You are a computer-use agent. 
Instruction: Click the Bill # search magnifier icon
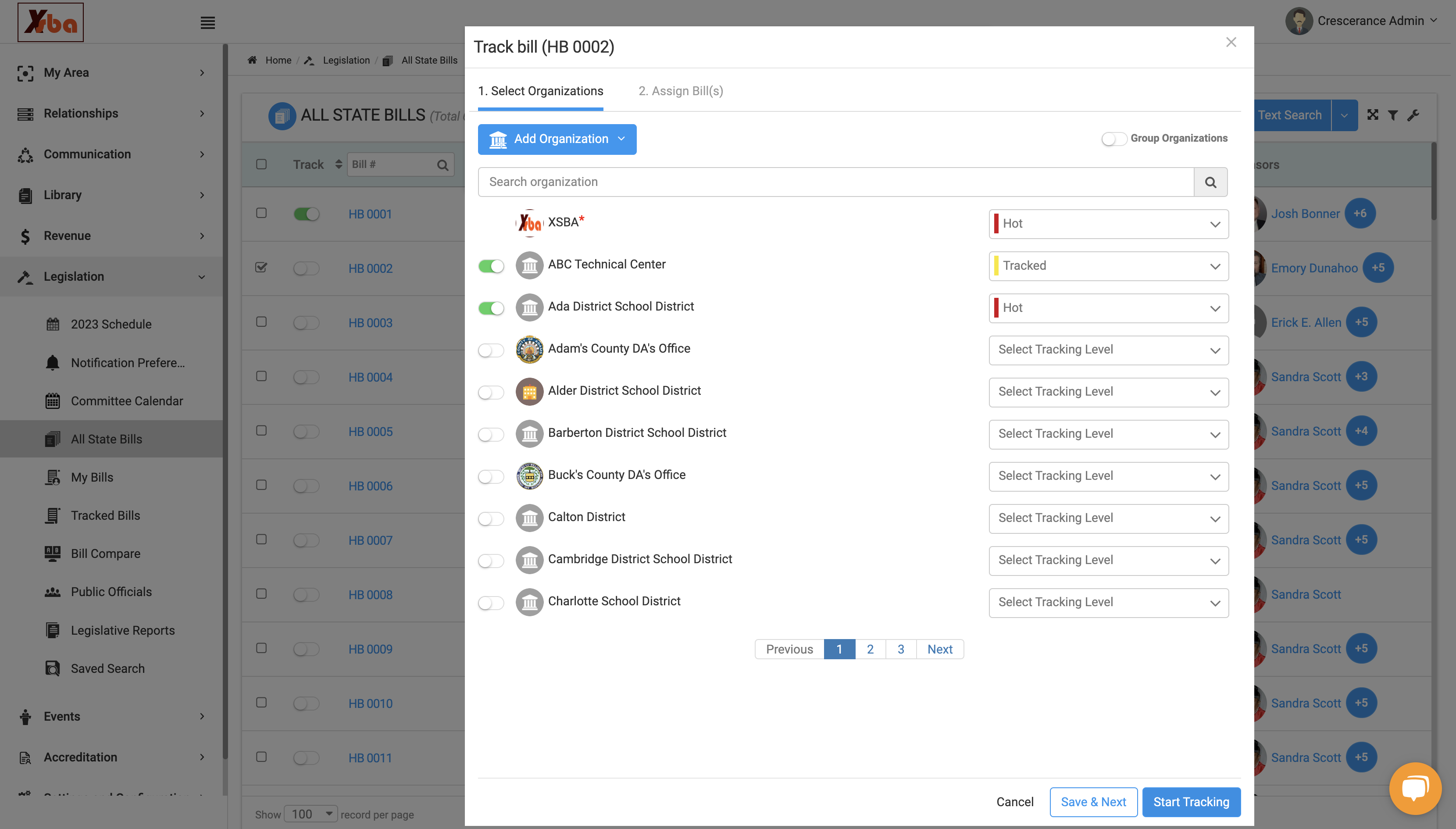tap(442, 165)
